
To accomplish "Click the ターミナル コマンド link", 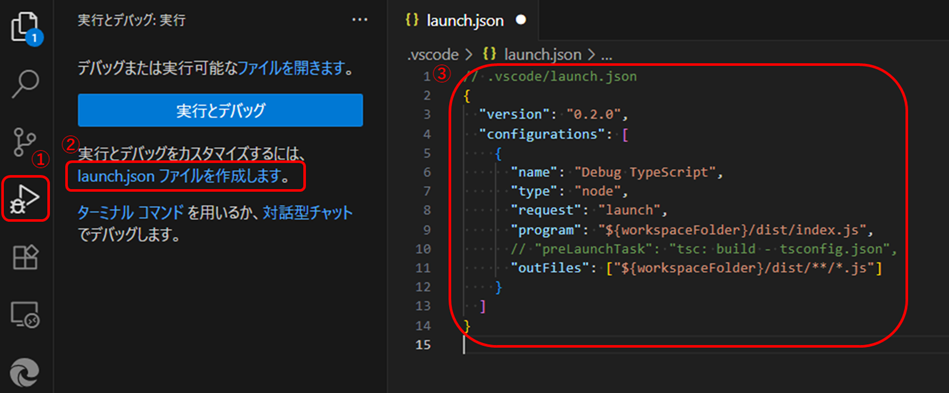I will 131,213.
